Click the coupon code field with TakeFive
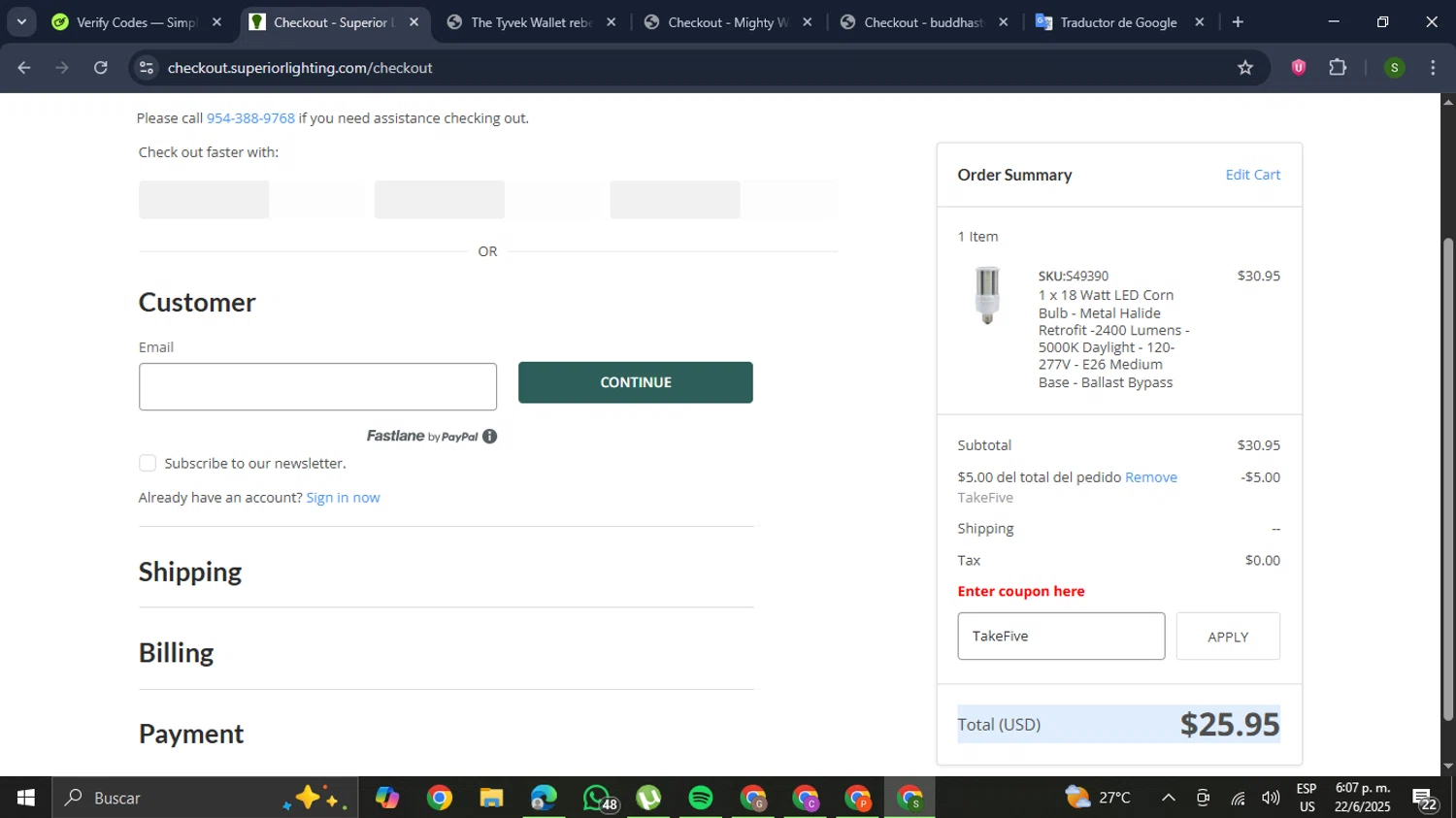 1061,637
